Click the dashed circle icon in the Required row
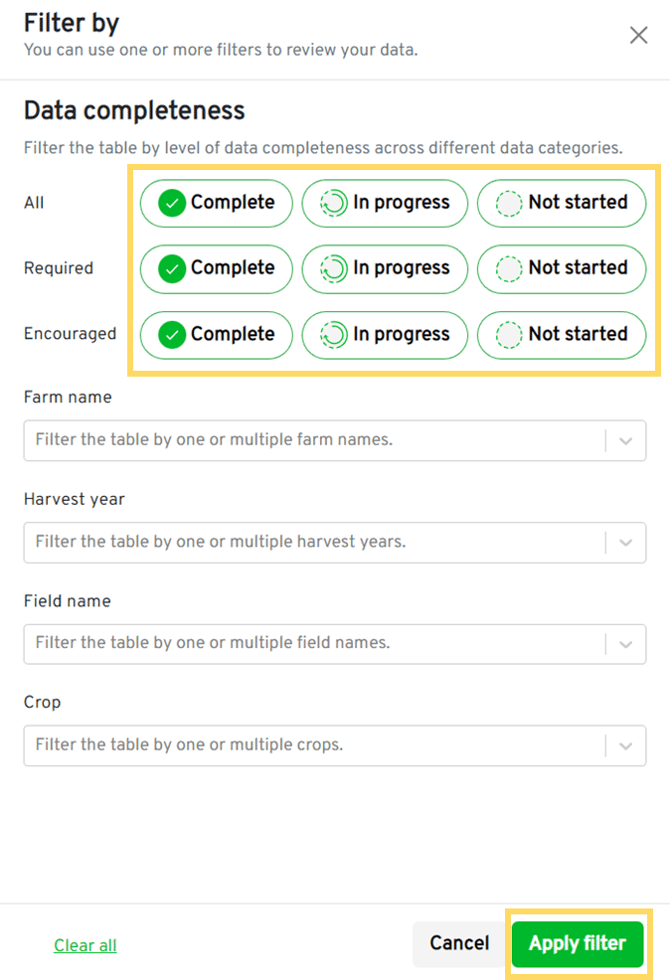 click(x=510, y=269)
